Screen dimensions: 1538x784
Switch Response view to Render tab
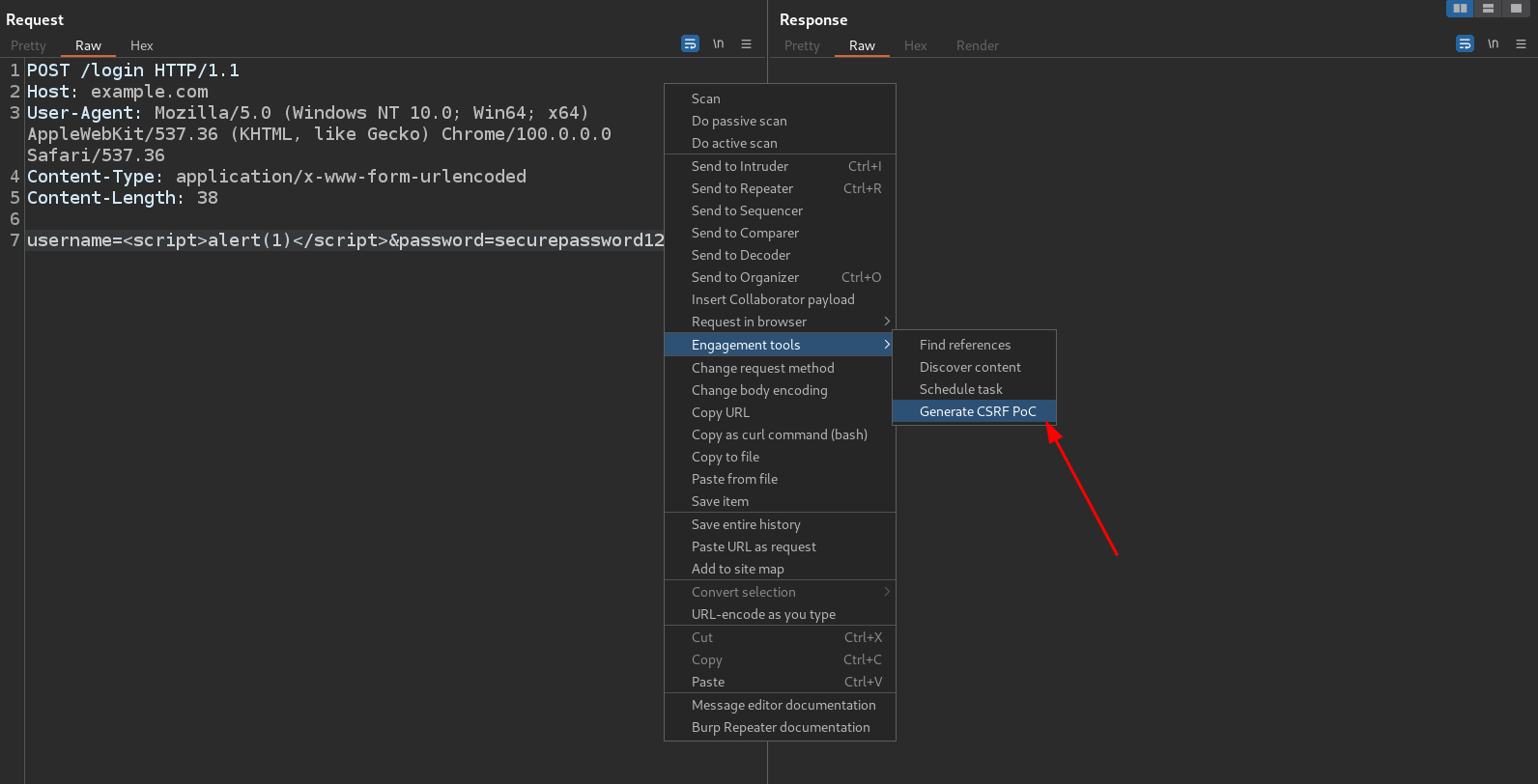(x=978, y=45)
